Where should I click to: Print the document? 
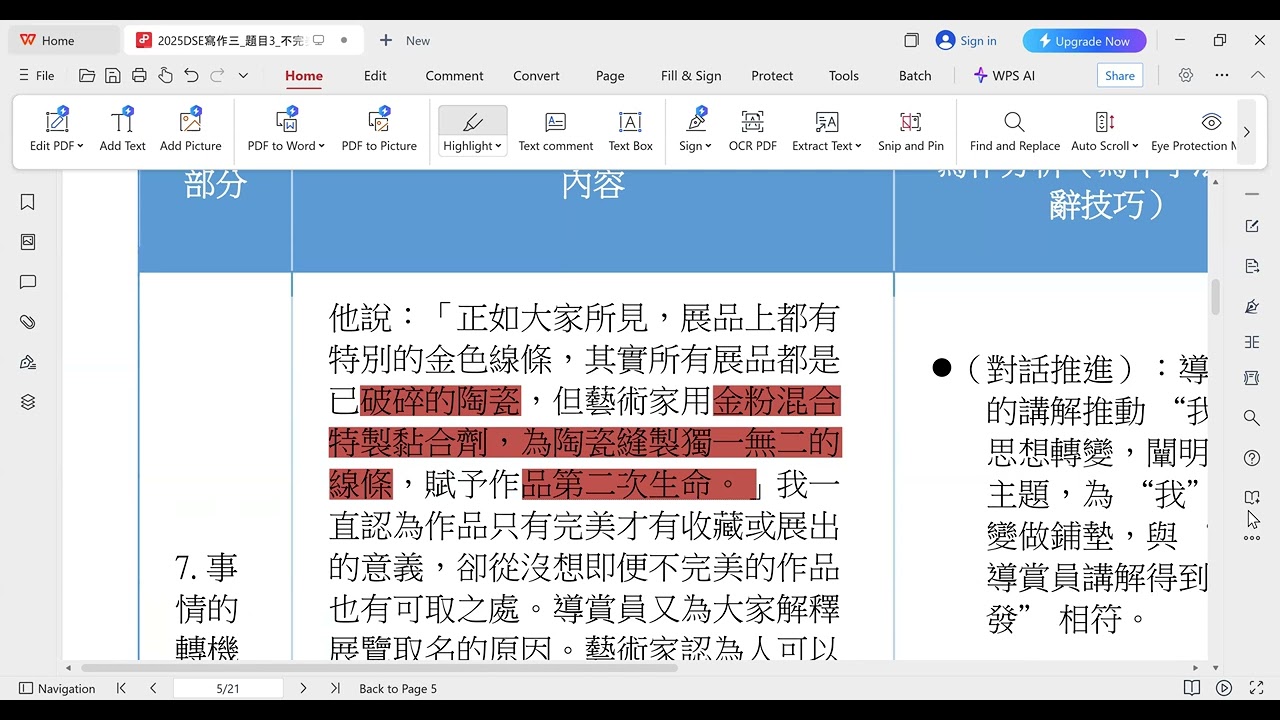click(139, 75)
